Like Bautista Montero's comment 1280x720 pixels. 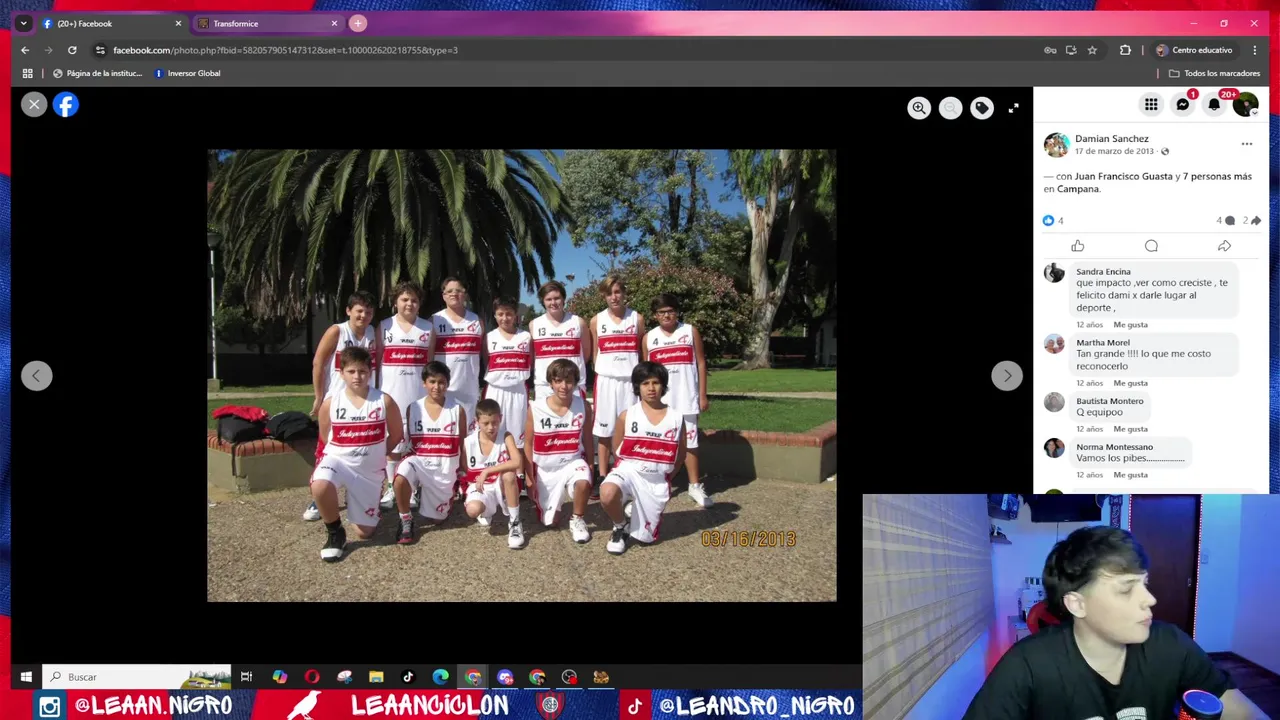tap(1130, 429)
